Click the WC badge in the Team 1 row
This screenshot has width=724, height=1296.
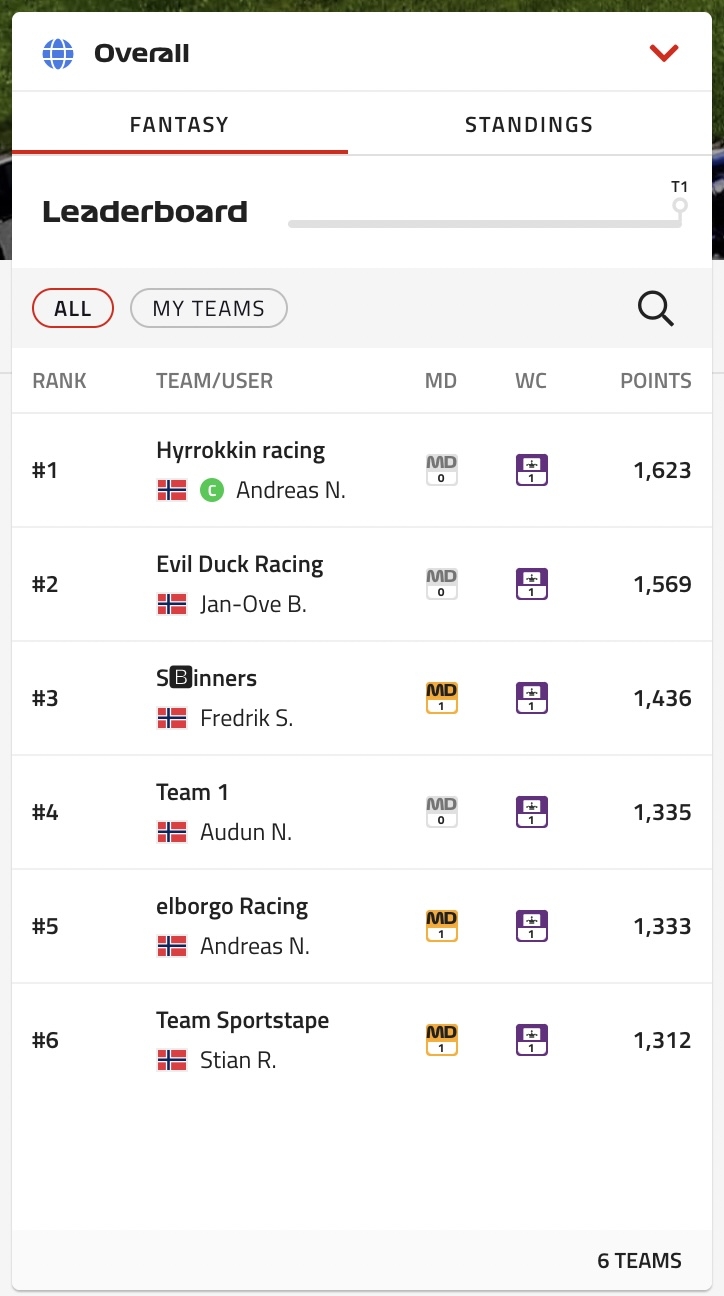pyautogui.click(x=532, y=812)
